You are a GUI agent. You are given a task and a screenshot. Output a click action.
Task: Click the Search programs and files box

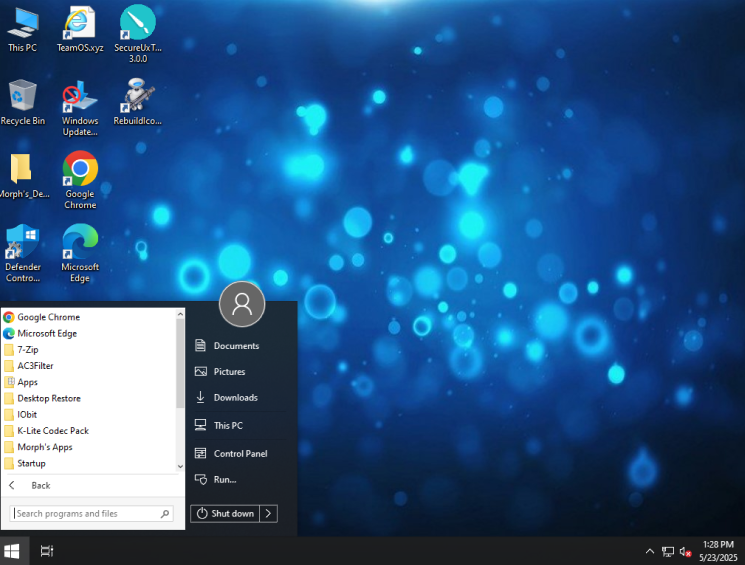click(x=91, y=514)
